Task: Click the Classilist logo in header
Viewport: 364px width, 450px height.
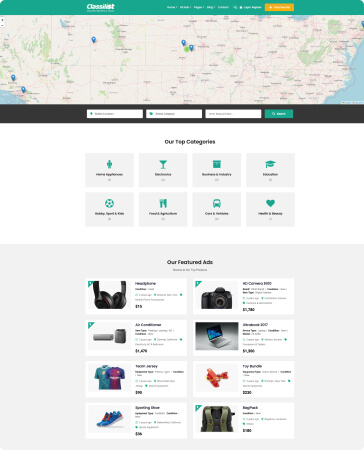Action: click(x=100, y=7)
